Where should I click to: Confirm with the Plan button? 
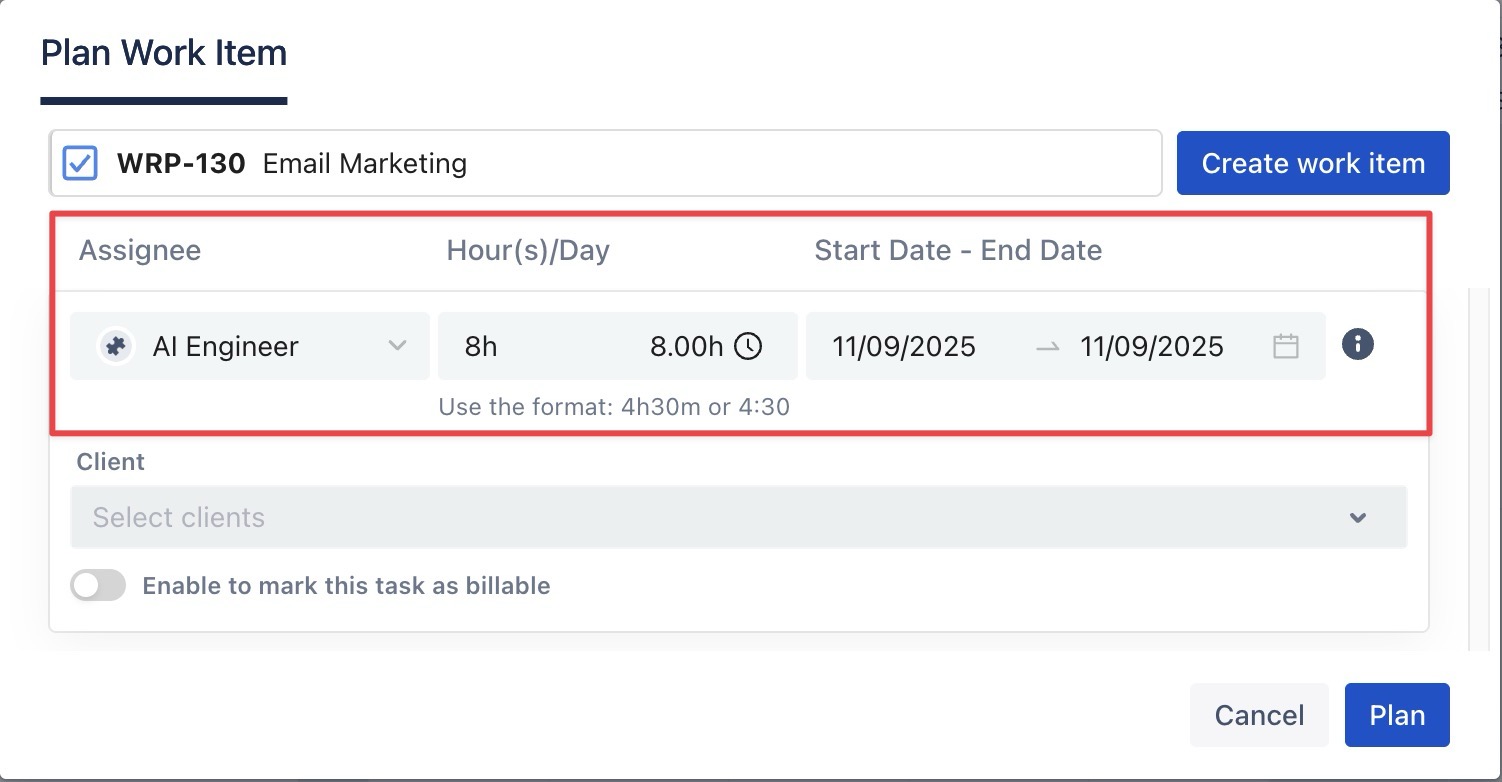pyautogui.click(x=1396, y=715)
